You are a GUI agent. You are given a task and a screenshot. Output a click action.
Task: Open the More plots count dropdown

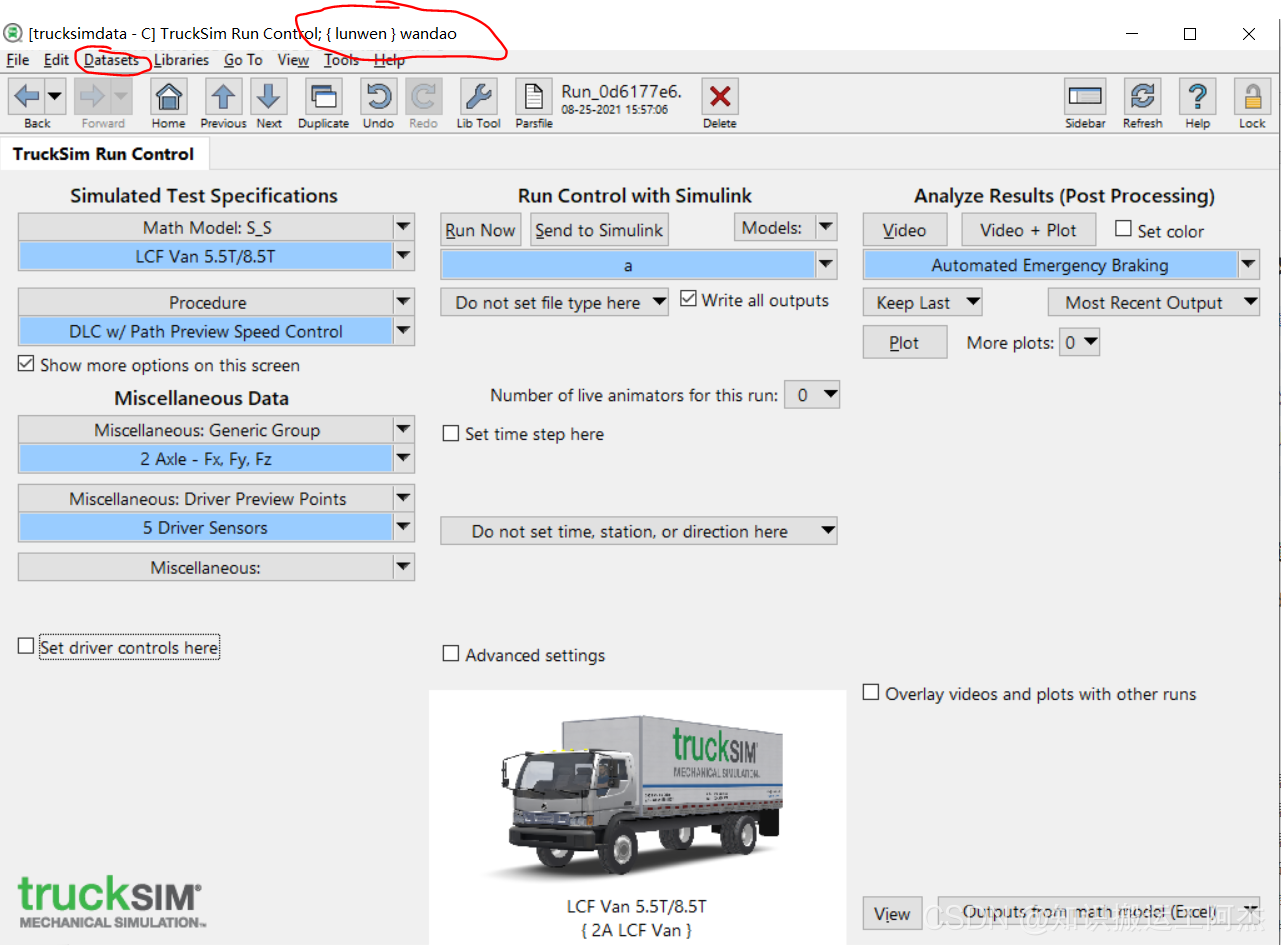1080,343
